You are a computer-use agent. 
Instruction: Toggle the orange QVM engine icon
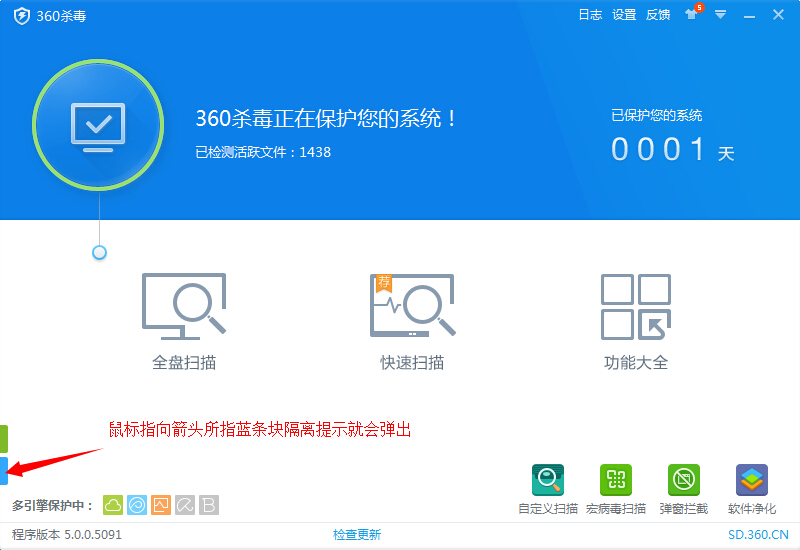coord(161,505)
